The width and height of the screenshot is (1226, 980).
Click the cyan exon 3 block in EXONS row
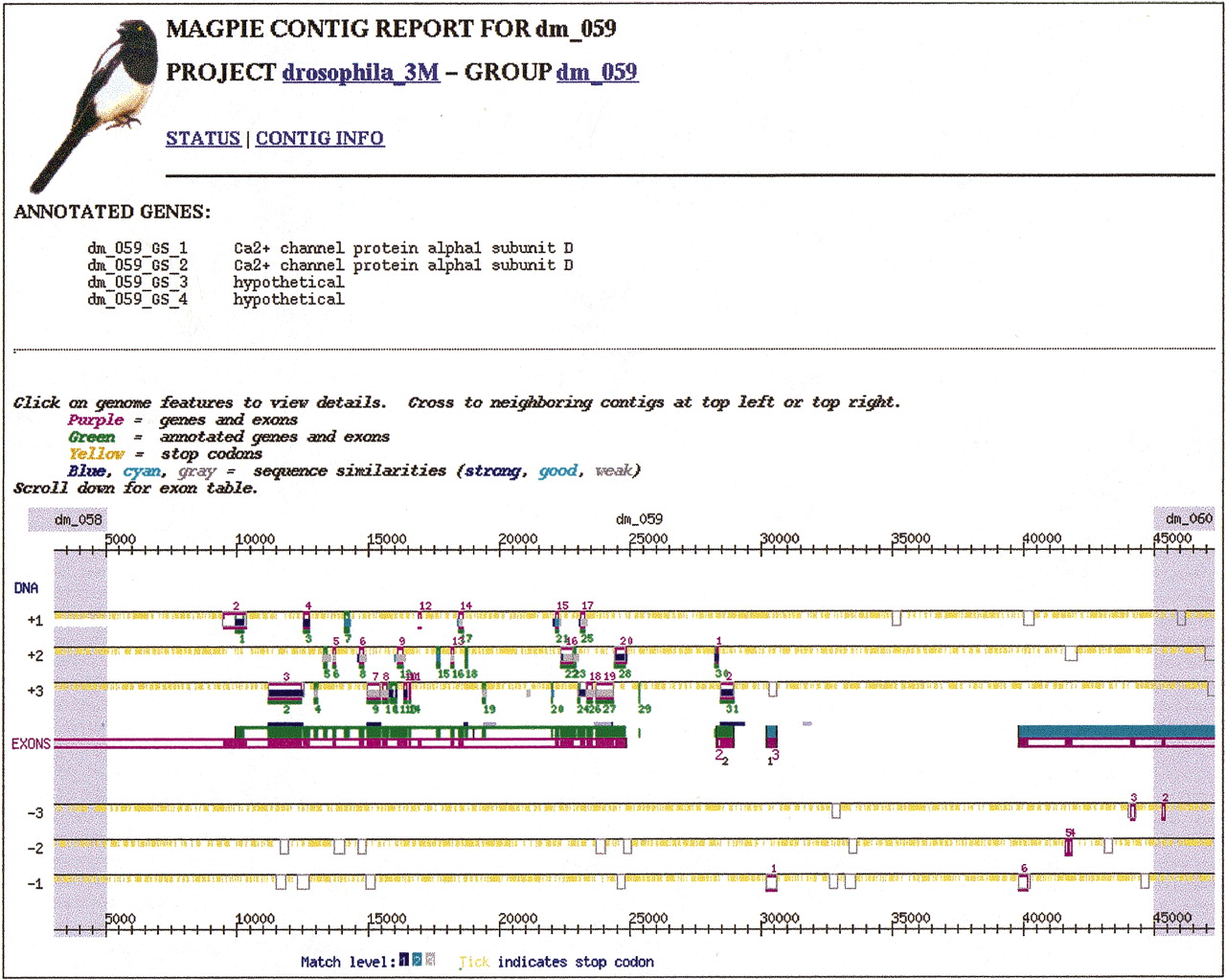tap(772, 734)
